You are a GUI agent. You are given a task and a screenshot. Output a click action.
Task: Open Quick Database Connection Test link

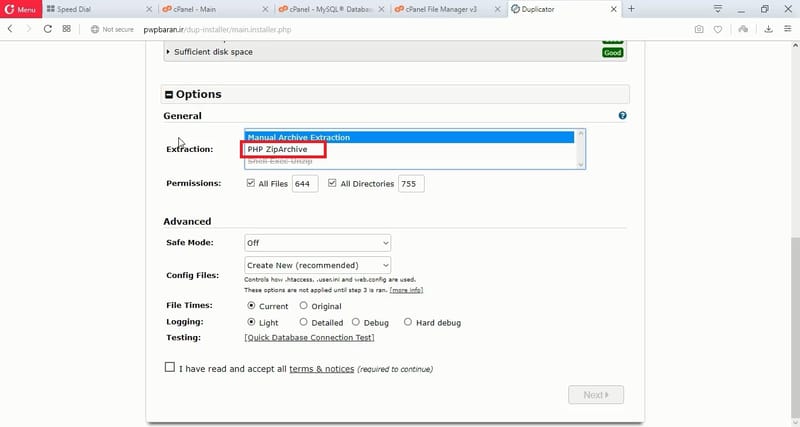point(309,338)
